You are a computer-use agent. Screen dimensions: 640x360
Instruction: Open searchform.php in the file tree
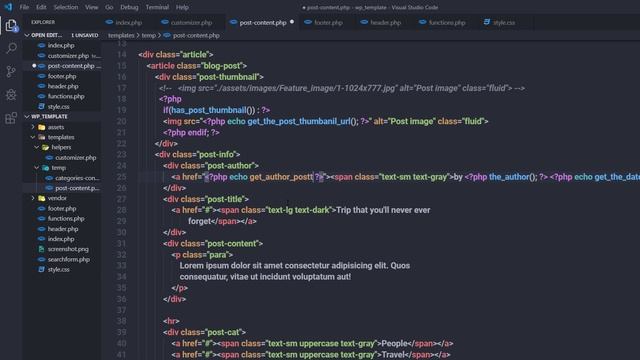[69, 259]
